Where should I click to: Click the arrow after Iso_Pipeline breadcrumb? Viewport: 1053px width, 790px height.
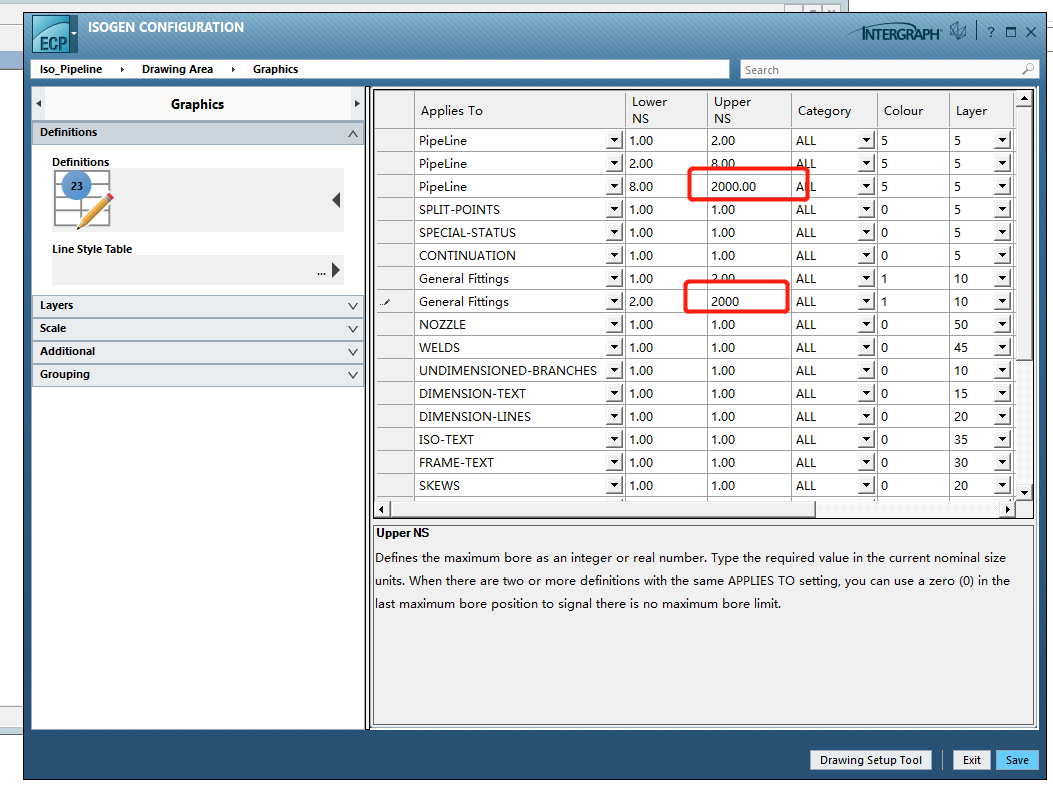click(x=122, y=69)
